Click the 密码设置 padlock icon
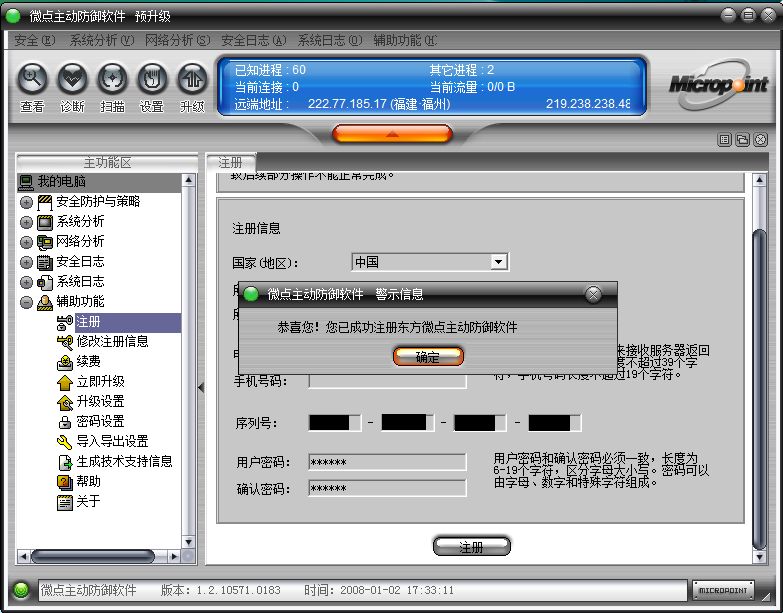This screenshot has height=613, width=783. [x=65, y=422]
